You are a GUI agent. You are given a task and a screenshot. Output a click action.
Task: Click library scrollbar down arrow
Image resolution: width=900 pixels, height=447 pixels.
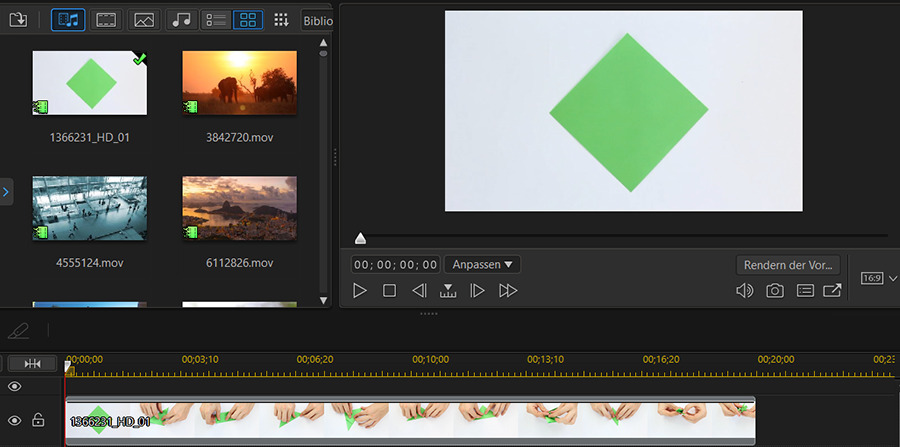tap(323, 300)
